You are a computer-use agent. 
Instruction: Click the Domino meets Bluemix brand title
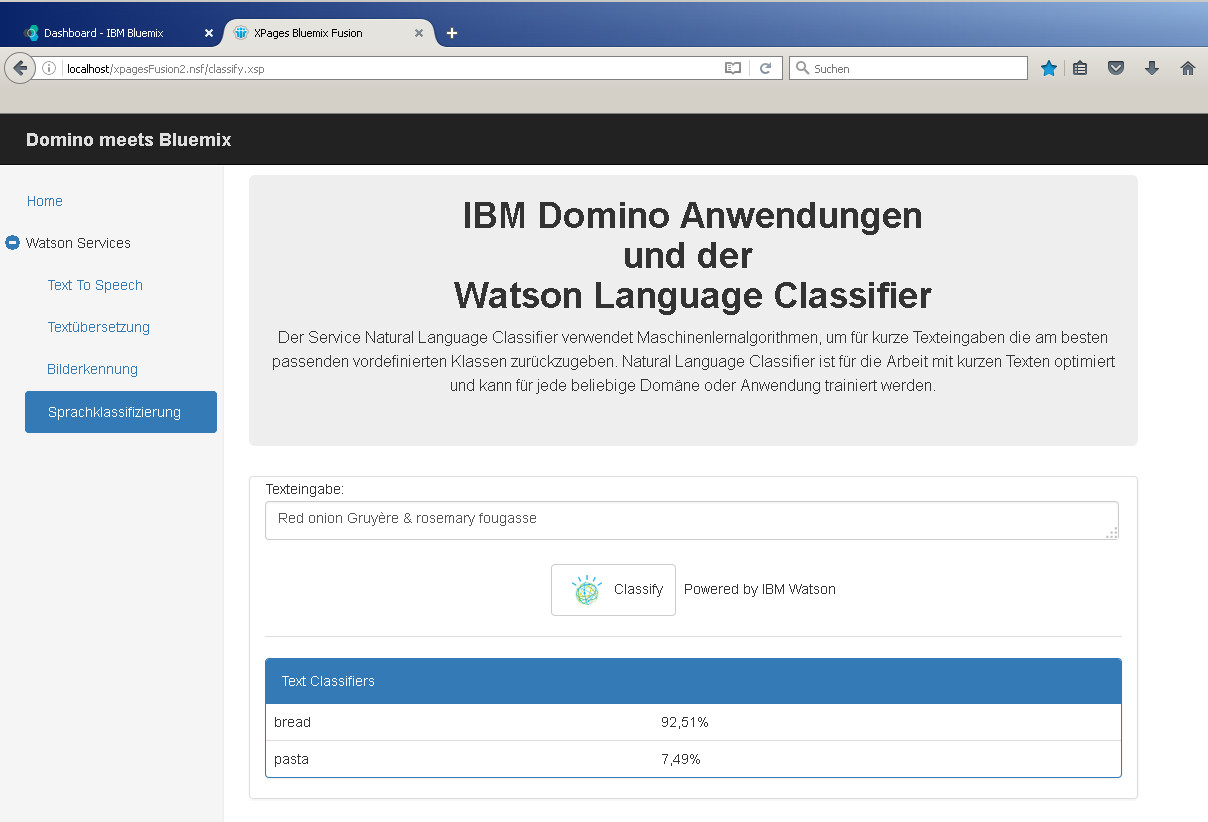[x=128, y=140]
